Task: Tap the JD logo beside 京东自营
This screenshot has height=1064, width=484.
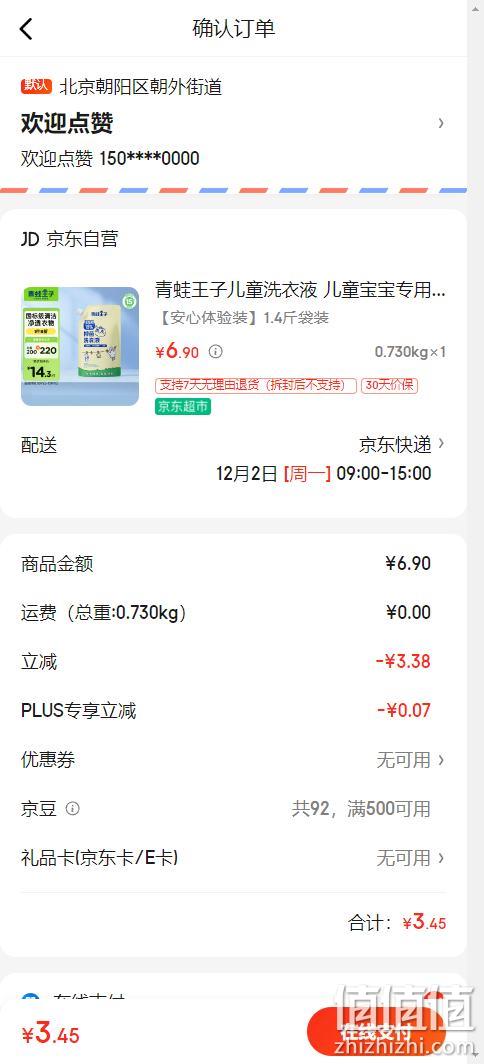Action: point(30,239)
